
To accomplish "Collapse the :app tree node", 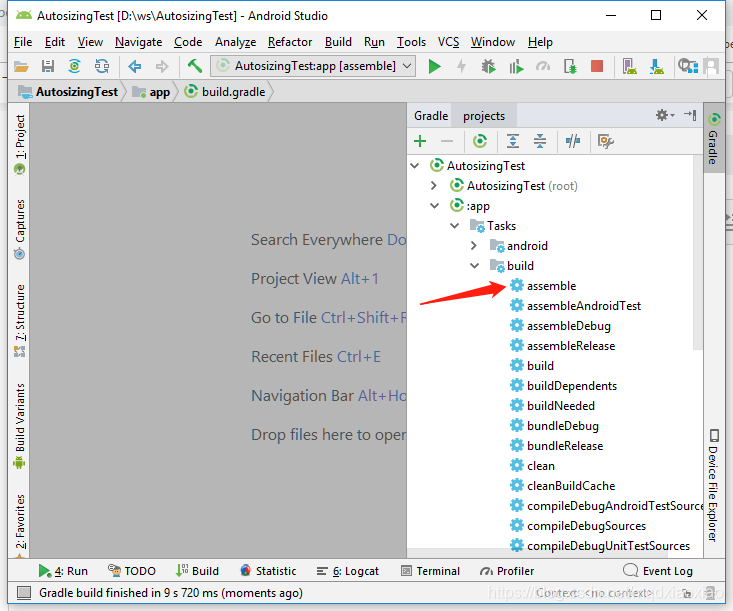I will click(434, 206).
